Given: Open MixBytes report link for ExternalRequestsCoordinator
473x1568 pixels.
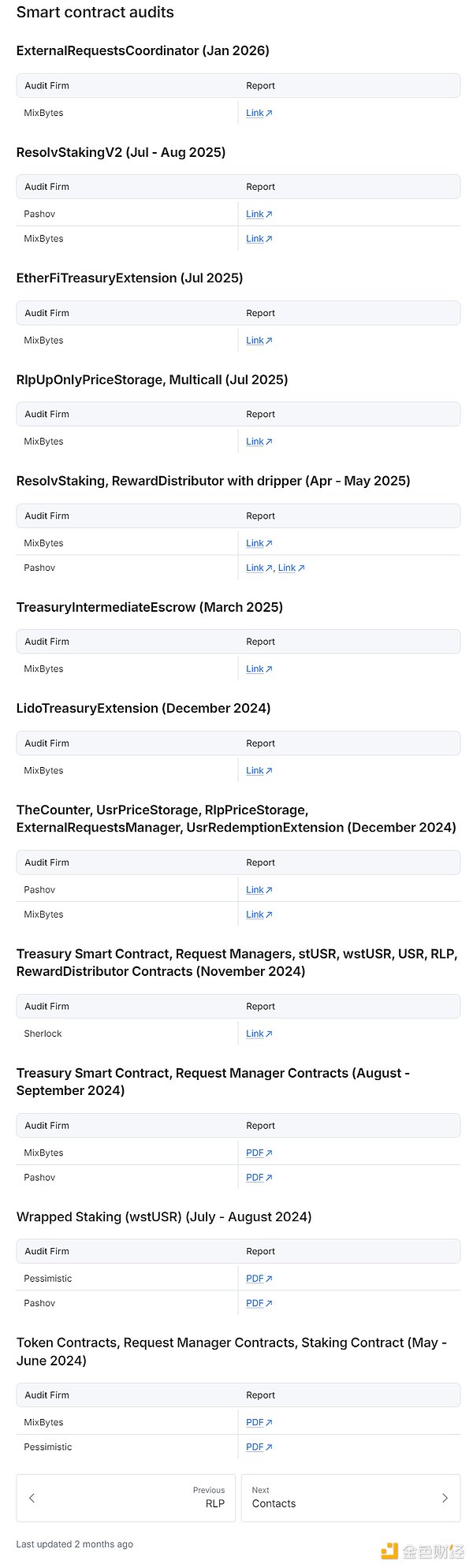Looking at the screenshot, I should 255,113.
